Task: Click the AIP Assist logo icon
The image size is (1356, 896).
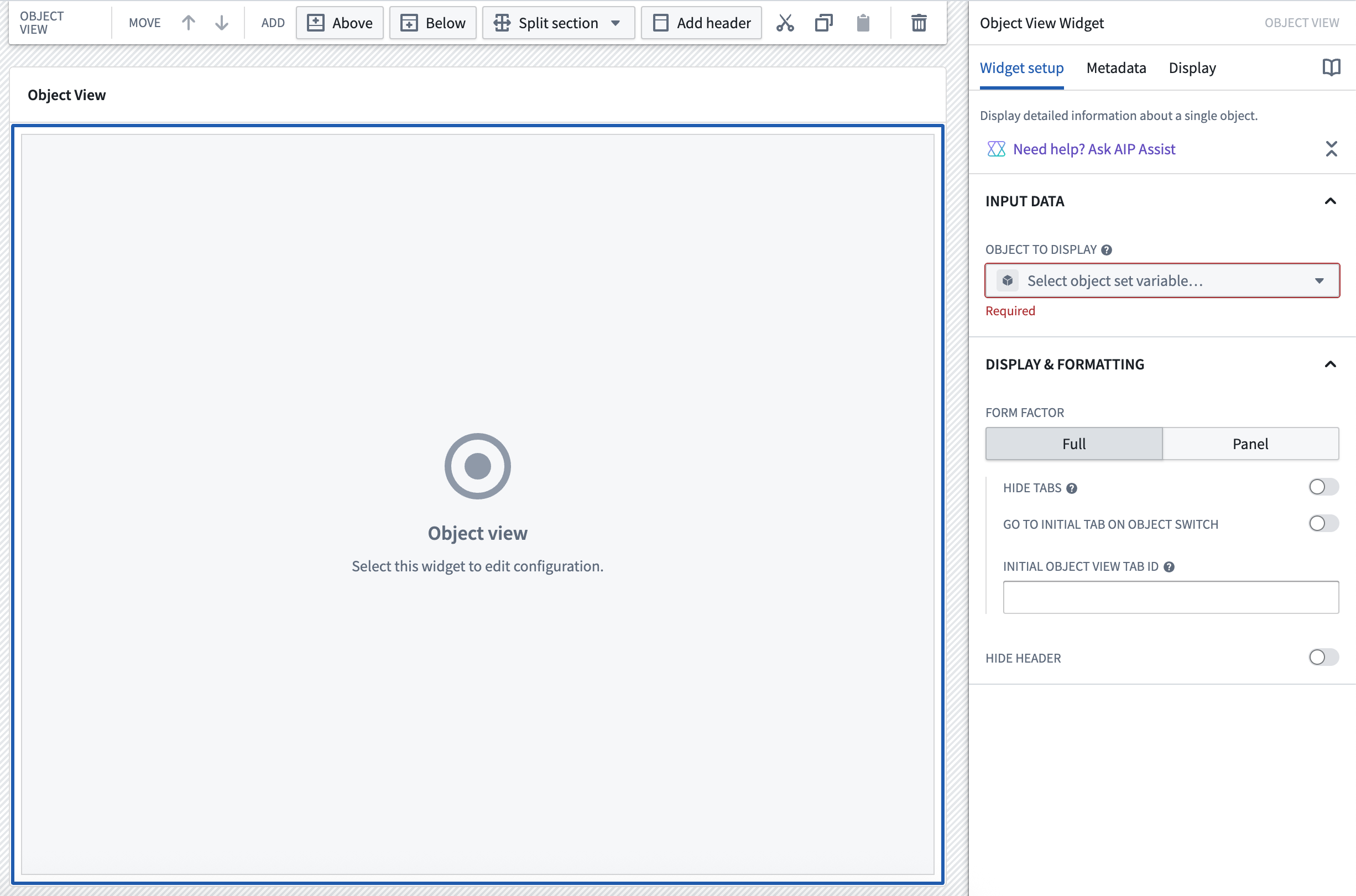Action: pos(996,149)
